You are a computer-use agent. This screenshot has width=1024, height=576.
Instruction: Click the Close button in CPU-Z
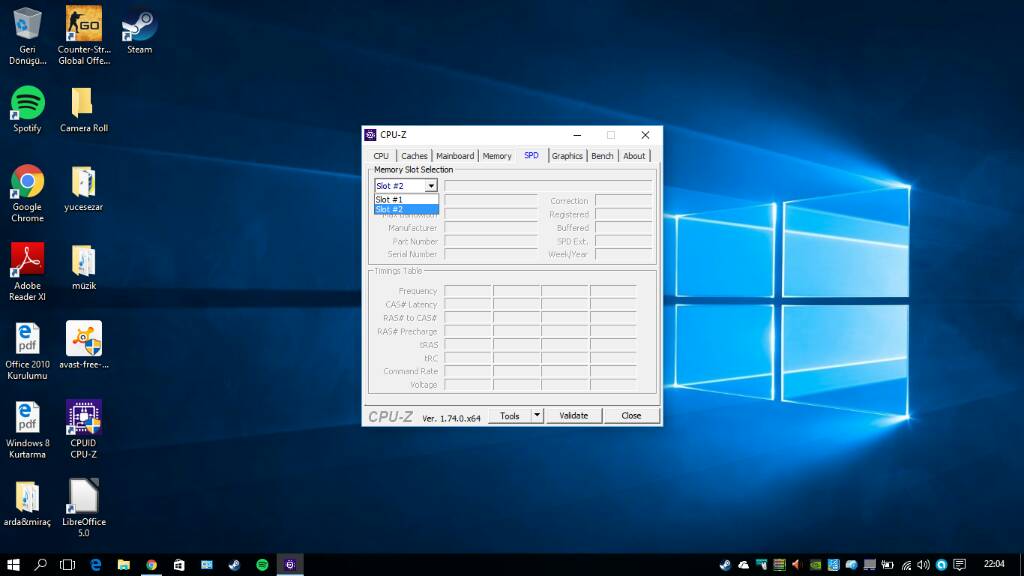[631, 415]
